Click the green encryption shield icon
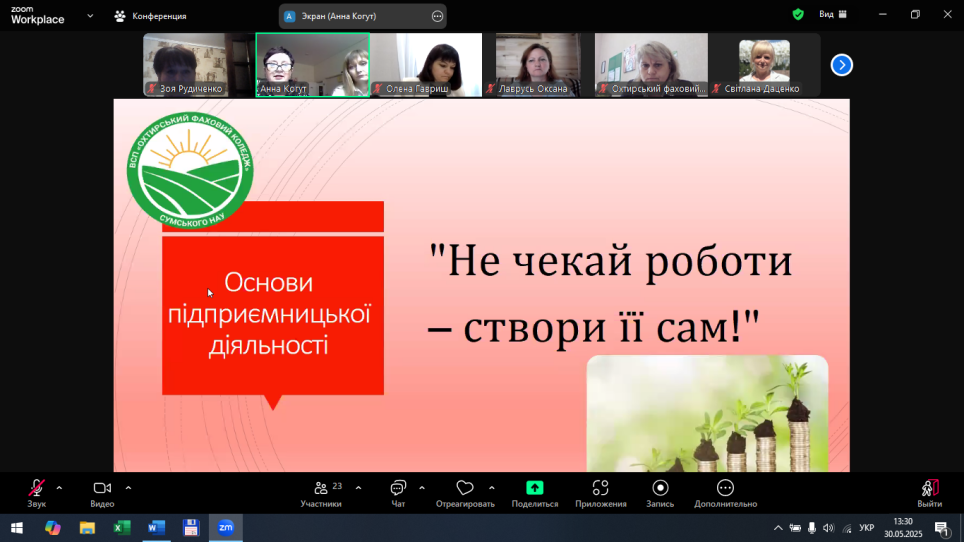 pos(798,15)
